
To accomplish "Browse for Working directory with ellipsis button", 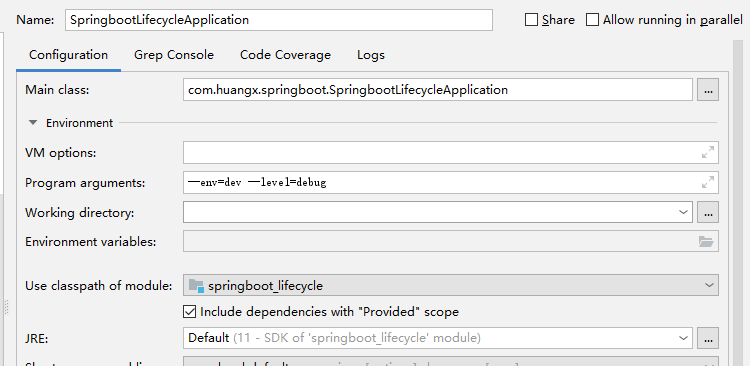I will tap(708, 212).
